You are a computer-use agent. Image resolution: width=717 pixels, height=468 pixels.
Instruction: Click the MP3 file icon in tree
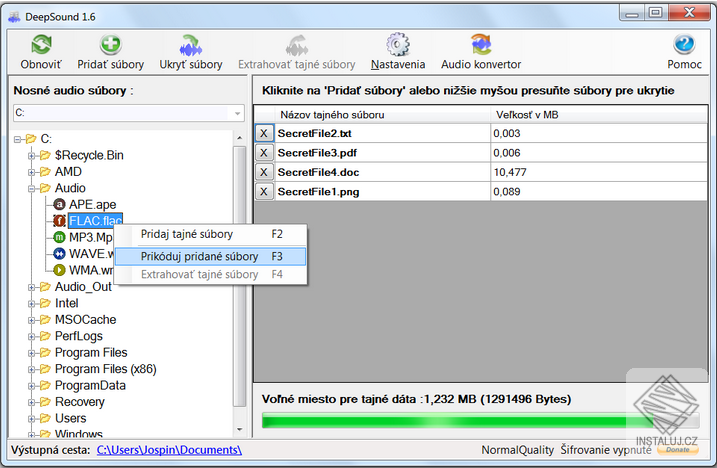point(59,237)
